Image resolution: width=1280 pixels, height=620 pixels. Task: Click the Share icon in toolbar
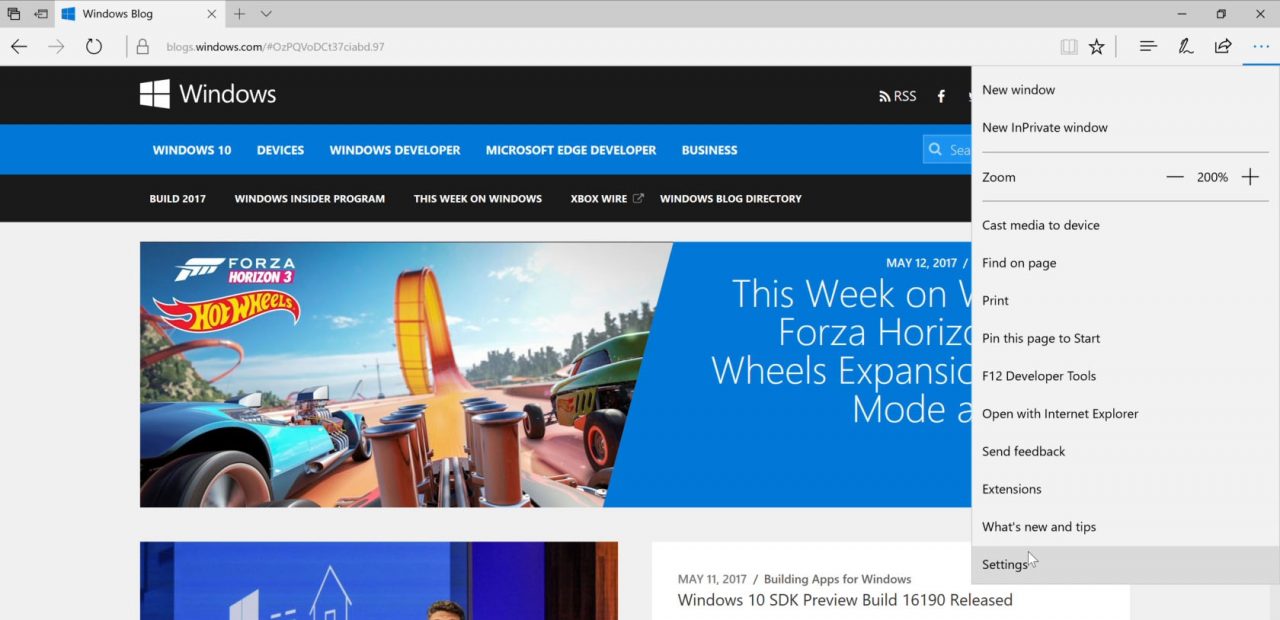[1223, 46]
